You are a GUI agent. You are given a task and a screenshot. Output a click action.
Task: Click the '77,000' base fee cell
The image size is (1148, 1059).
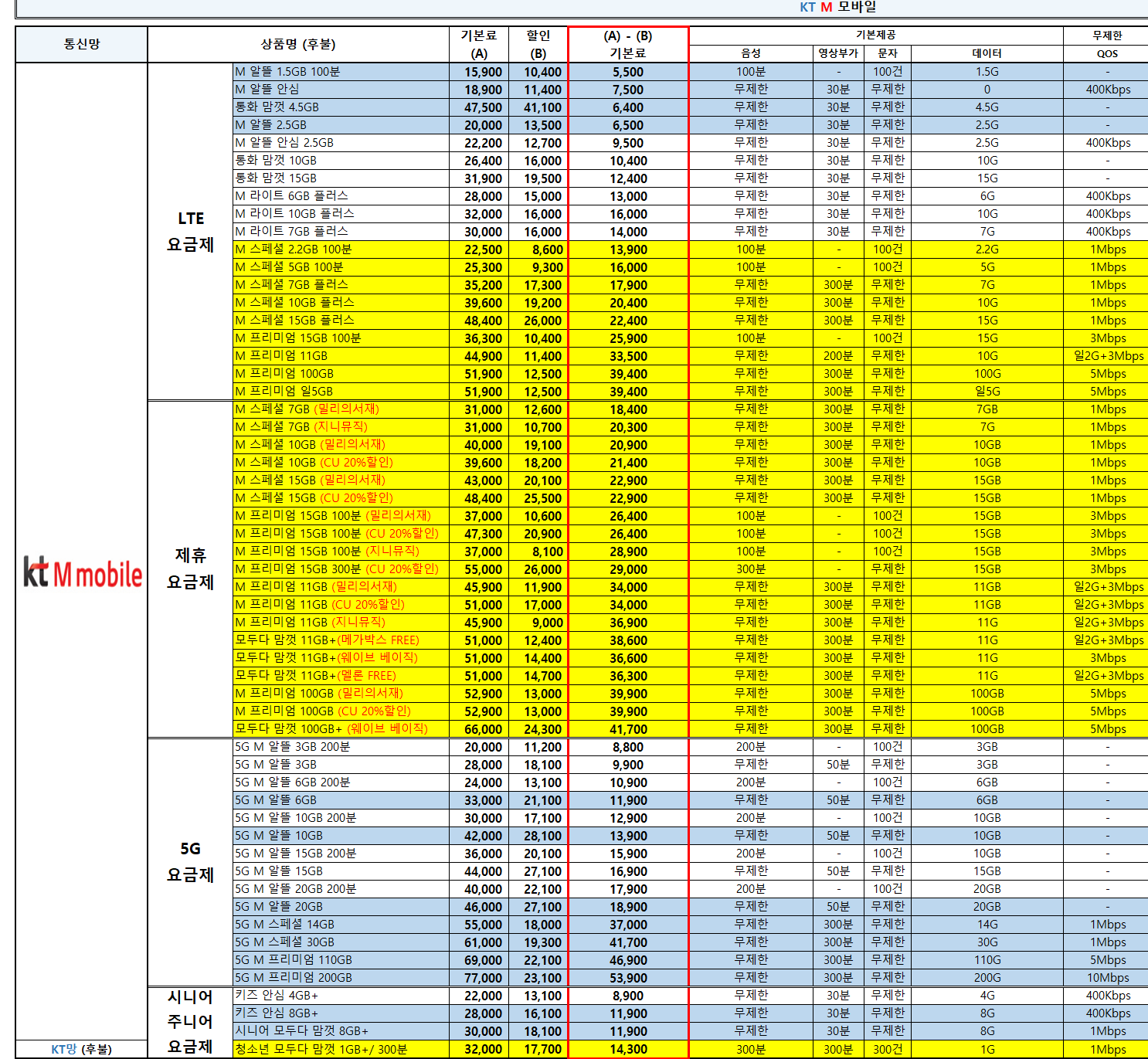point(479,978)
